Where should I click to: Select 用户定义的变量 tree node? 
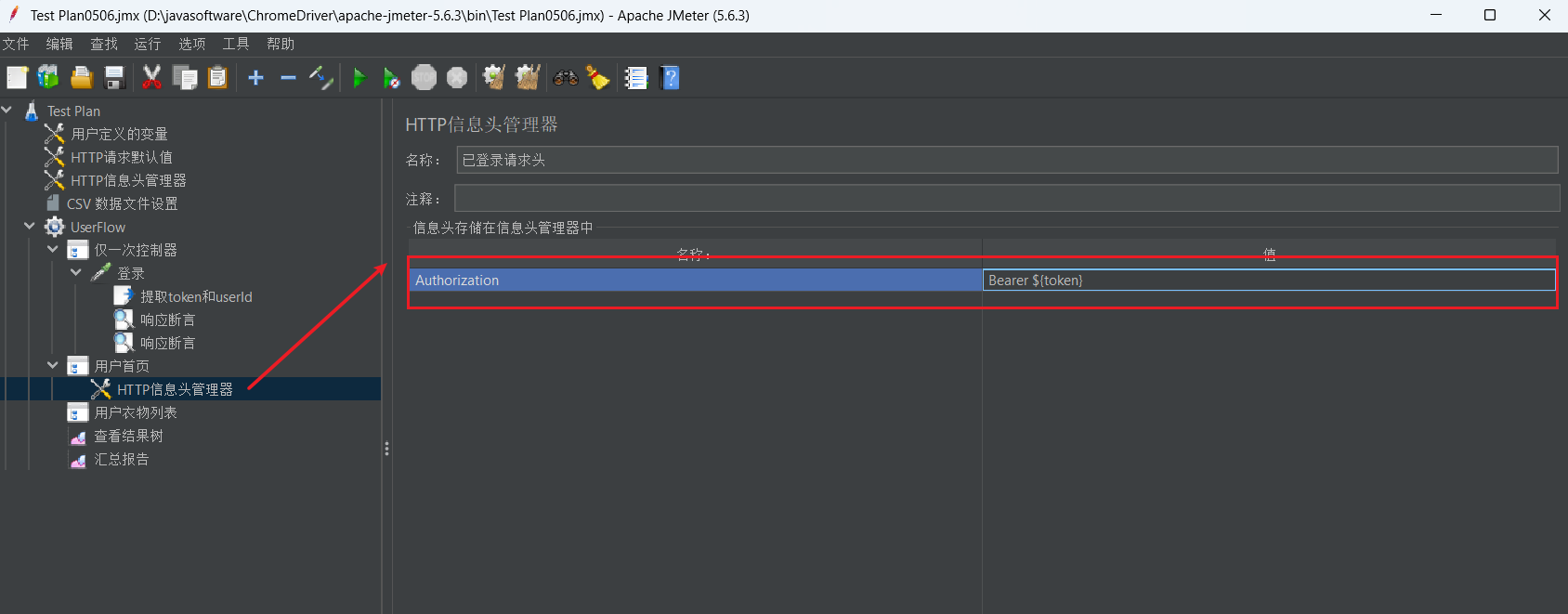click(119, 135)
